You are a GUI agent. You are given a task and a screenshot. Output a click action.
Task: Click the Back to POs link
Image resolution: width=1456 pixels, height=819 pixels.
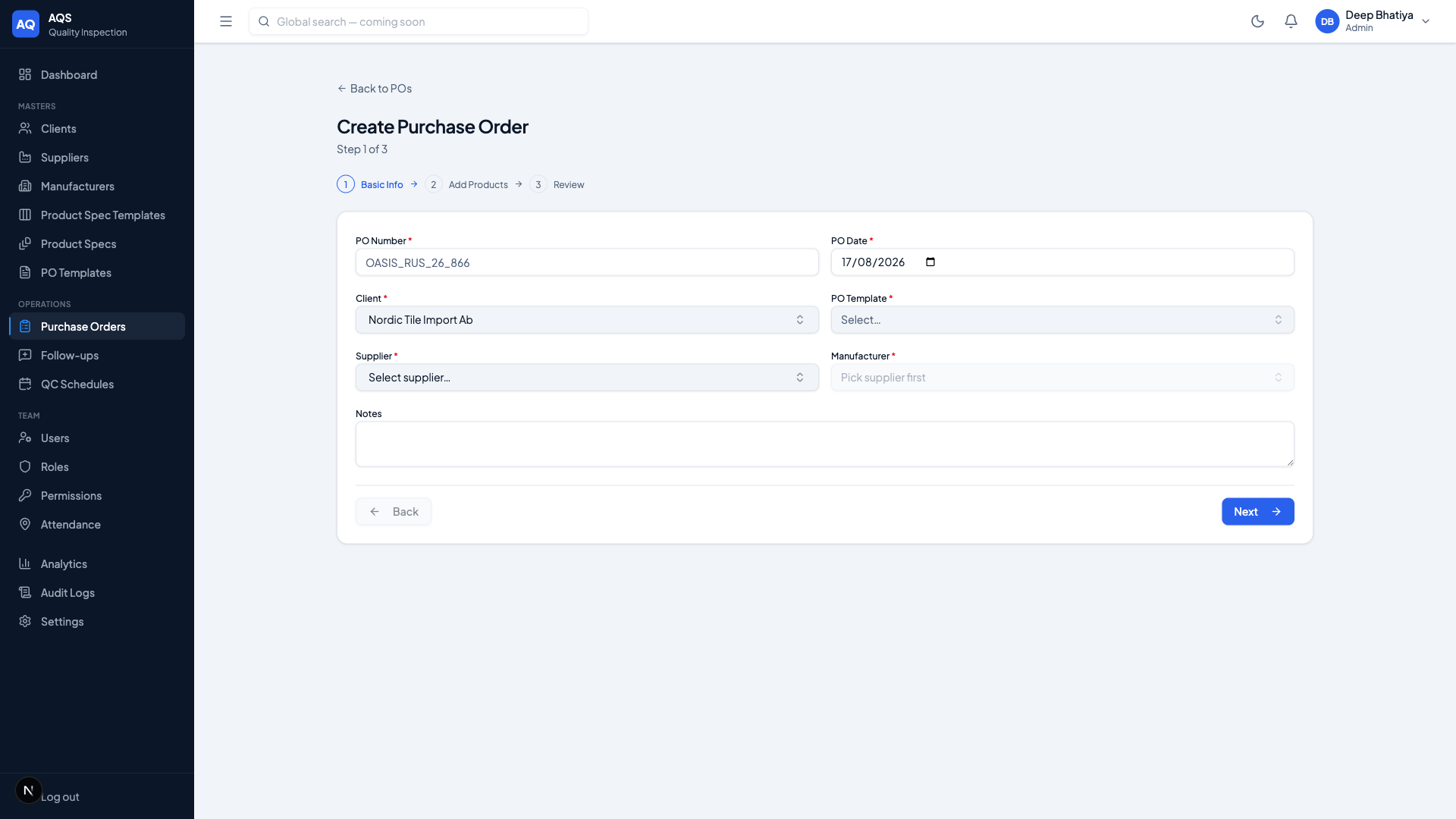click(x=375, y=88)
